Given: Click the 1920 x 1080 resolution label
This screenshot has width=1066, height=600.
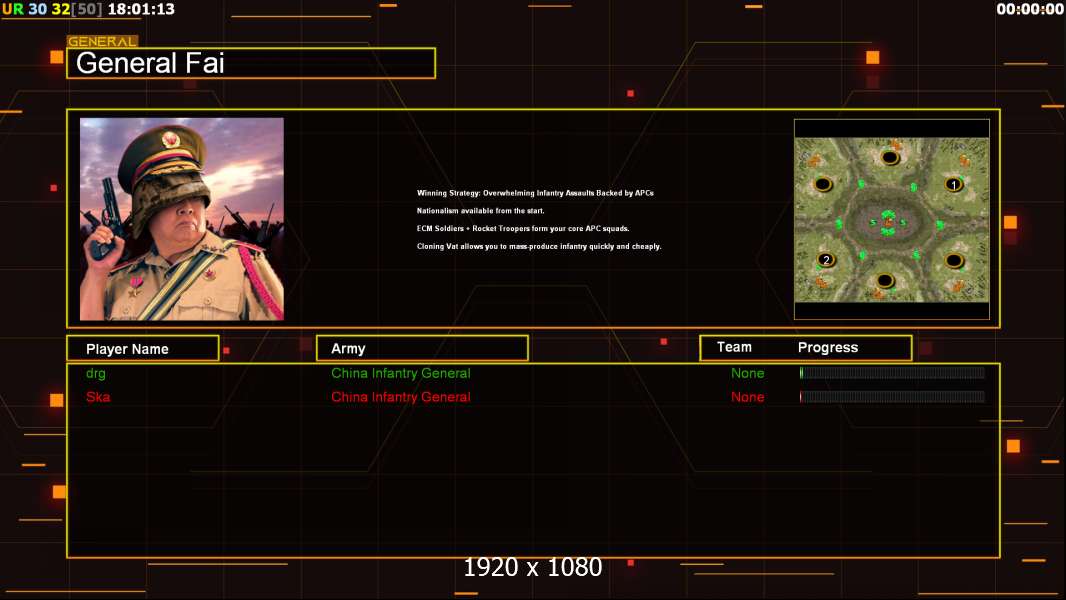Looking at the screenshot, I should click(532, 567).
